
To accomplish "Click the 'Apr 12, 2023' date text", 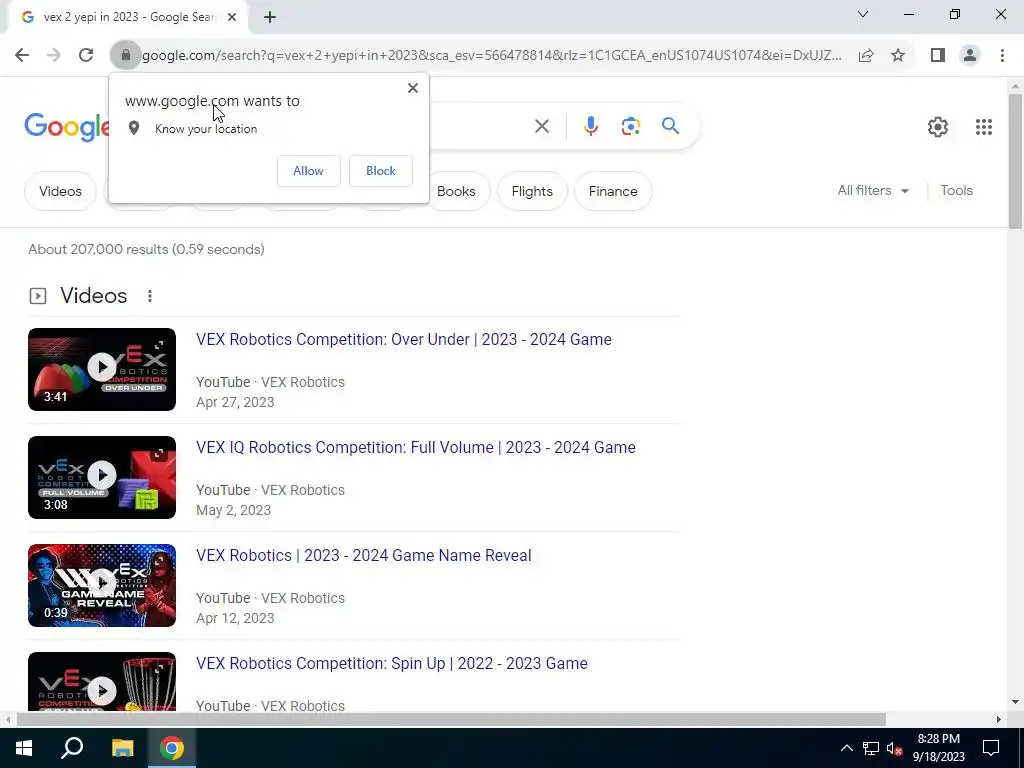I will [235, 618].
